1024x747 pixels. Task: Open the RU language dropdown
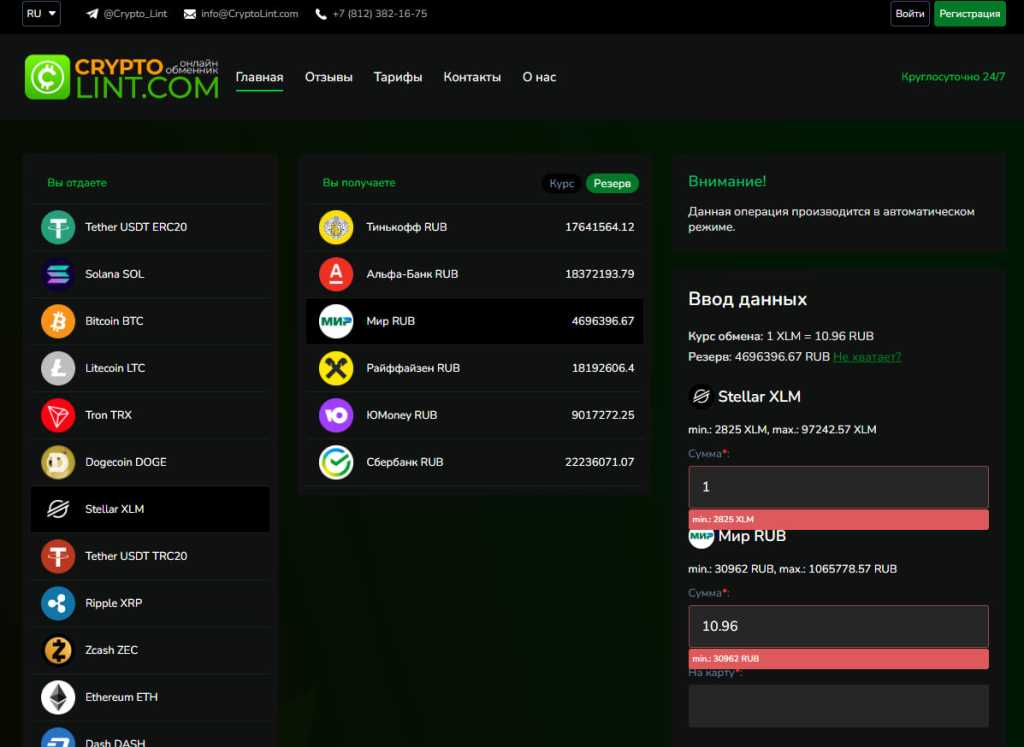click(41, 14)
